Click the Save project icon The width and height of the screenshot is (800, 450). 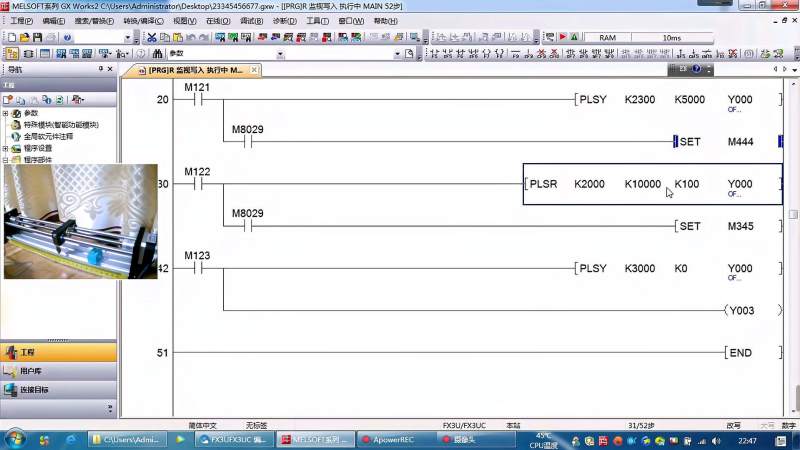pyautogui.click(x=37, y=37)
